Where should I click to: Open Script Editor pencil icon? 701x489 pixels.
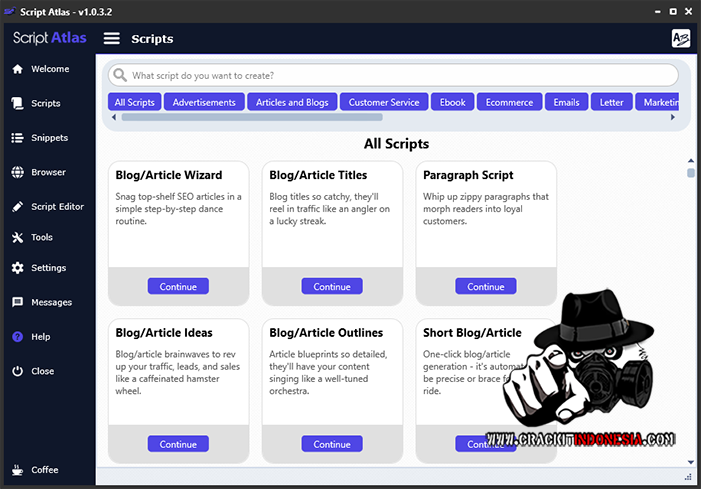17,207
